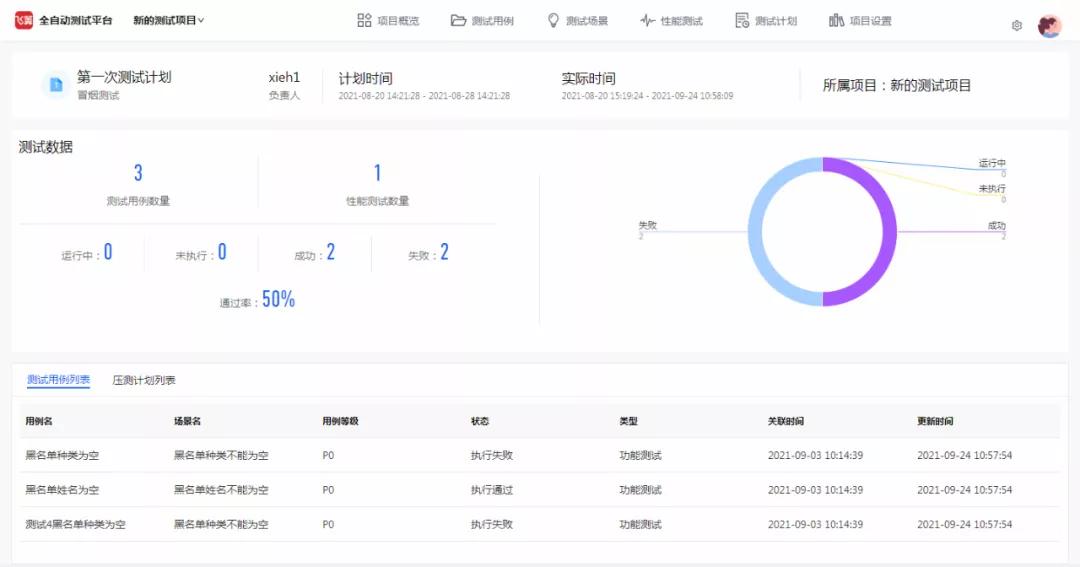Viewport: 1080px width, 567px height.
Task: Go to 测试计划 menu
Action: (776, 21)
